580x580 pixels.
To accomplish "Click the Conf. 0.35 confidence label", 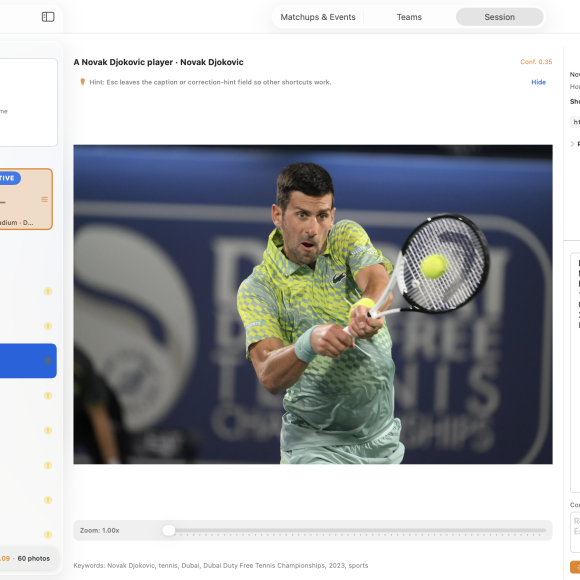I will click(536, 62).
